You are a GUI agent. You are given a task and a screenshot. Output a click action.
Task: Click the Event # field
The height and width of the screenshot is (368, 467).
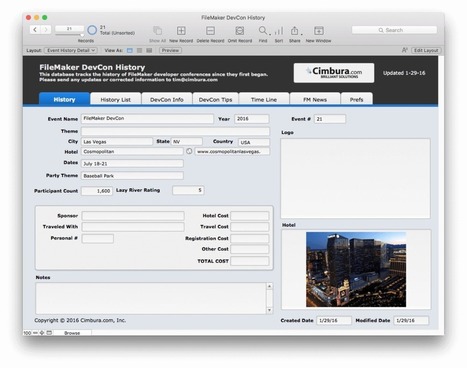point(330,119)
